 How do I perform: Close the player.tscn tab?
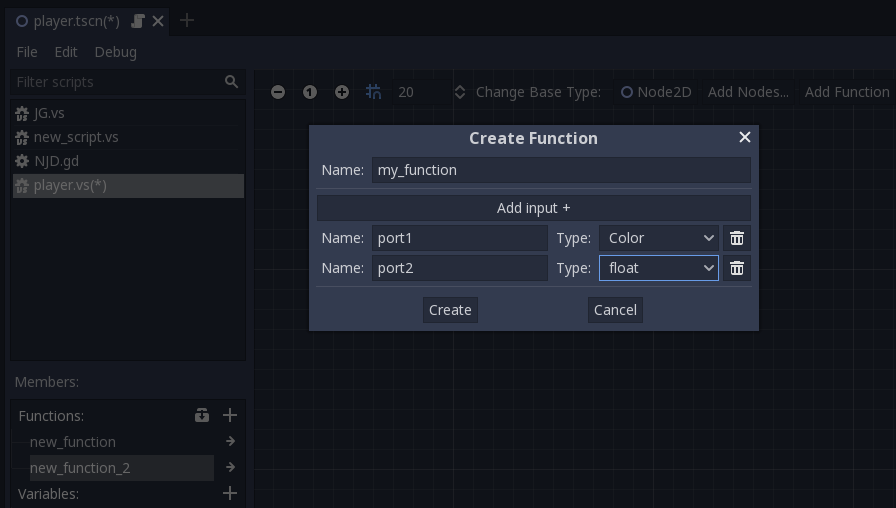pyautogui.click(x=158, y=21)
